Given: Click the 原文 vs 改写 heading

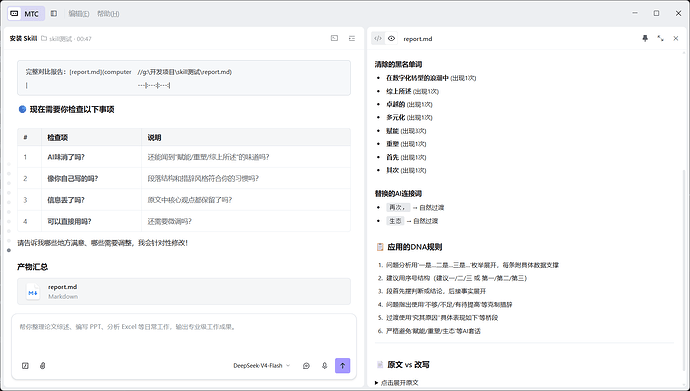Looking at the screenshot, I should pos(408,365).
